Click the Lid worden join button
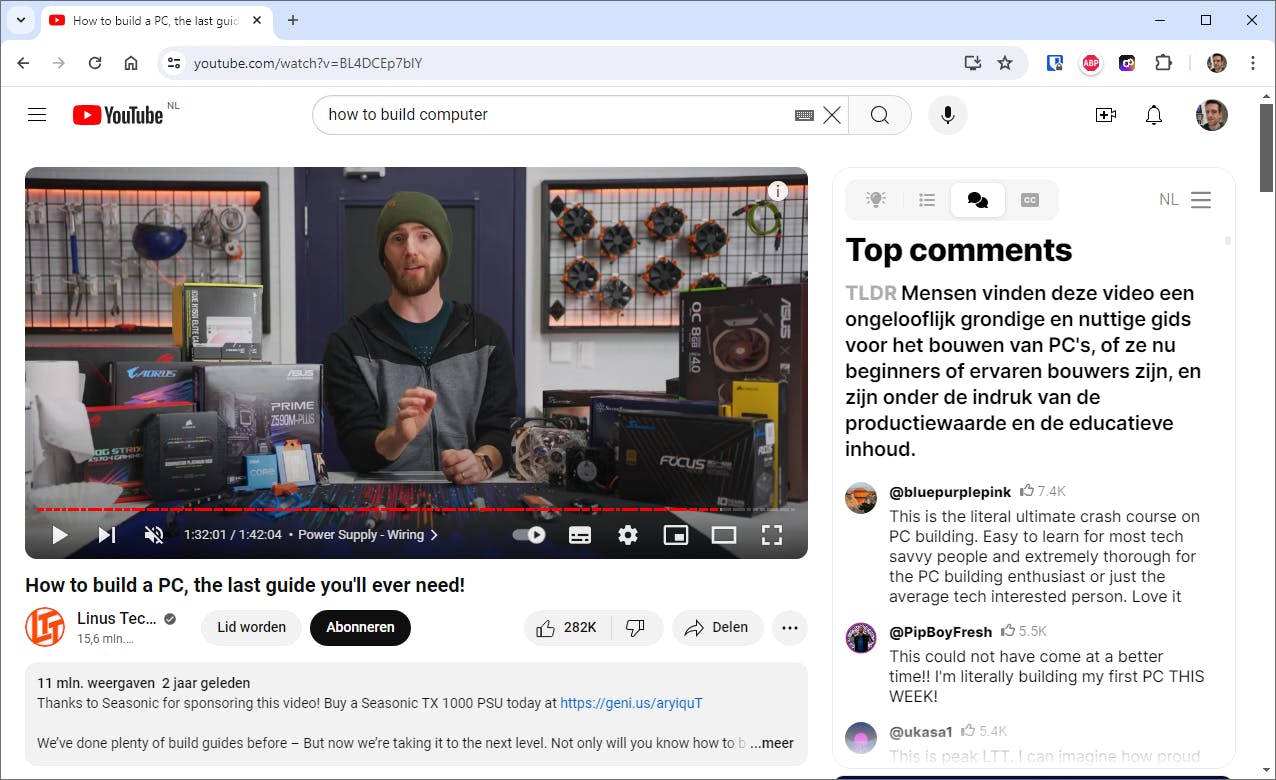This screenshot has height=780, width=1276. (252, 628)
